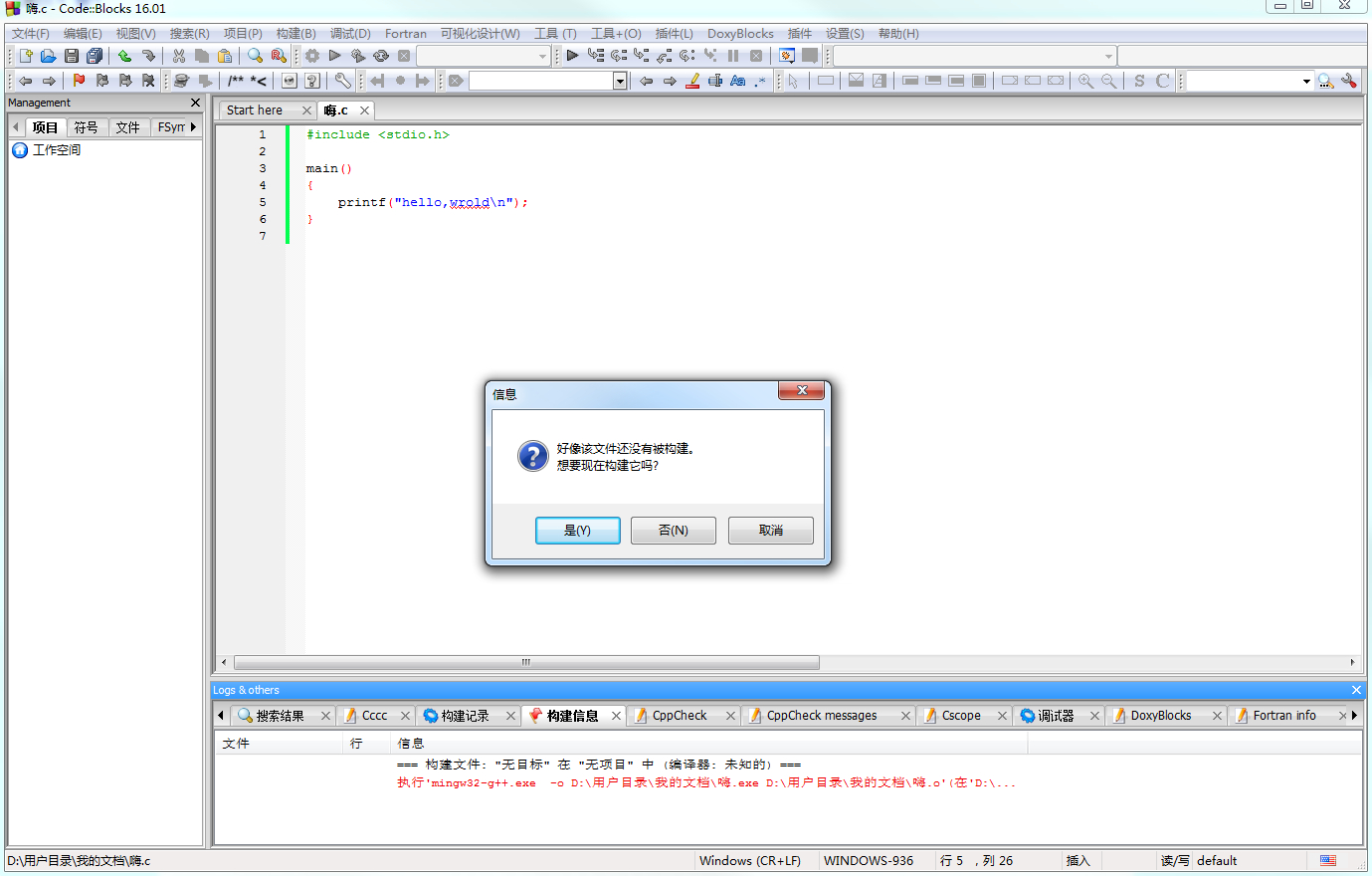
Task: Click the zoom out magnifier icon
Action: pyautogui.click(x=1108, y=81)
